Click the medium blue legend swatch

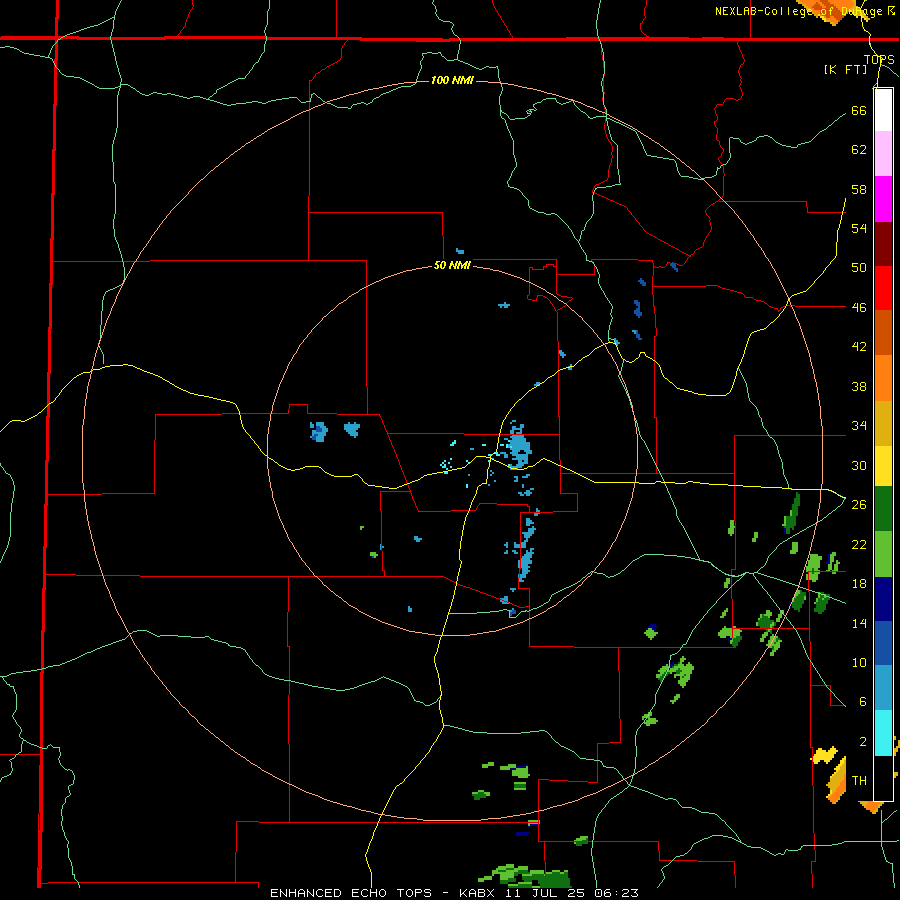[x=883, y=643]
